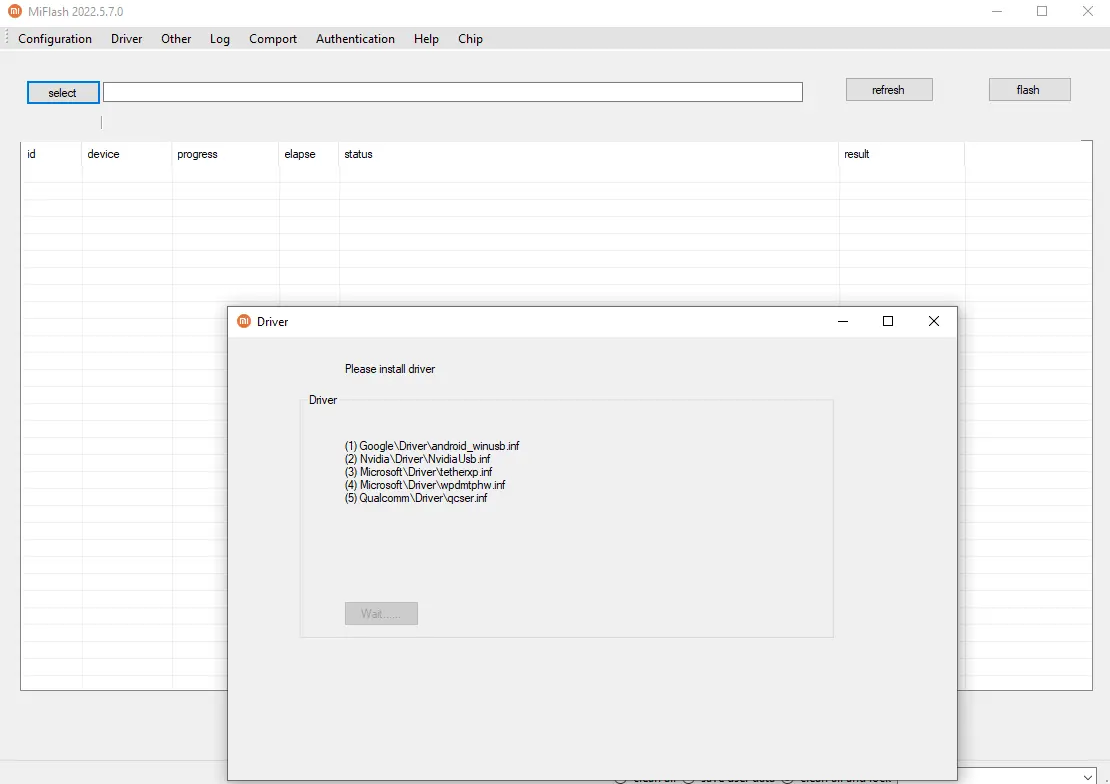Open the Authentication menu
The width and height of the screenshot is (1110, 784).
coord(355,39)
